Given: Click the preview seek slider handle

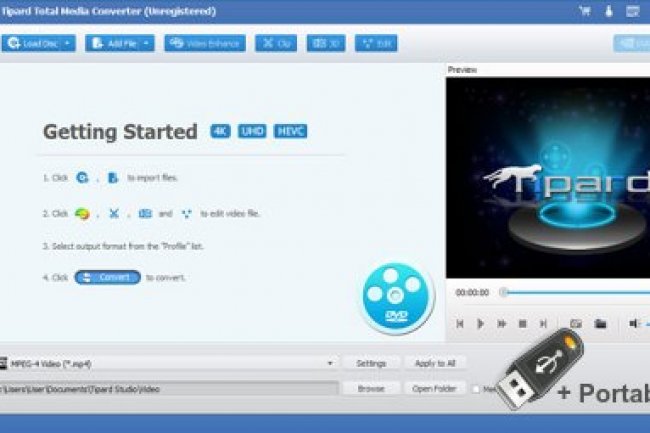Looking at the screenshot, I should click(504, 292).
